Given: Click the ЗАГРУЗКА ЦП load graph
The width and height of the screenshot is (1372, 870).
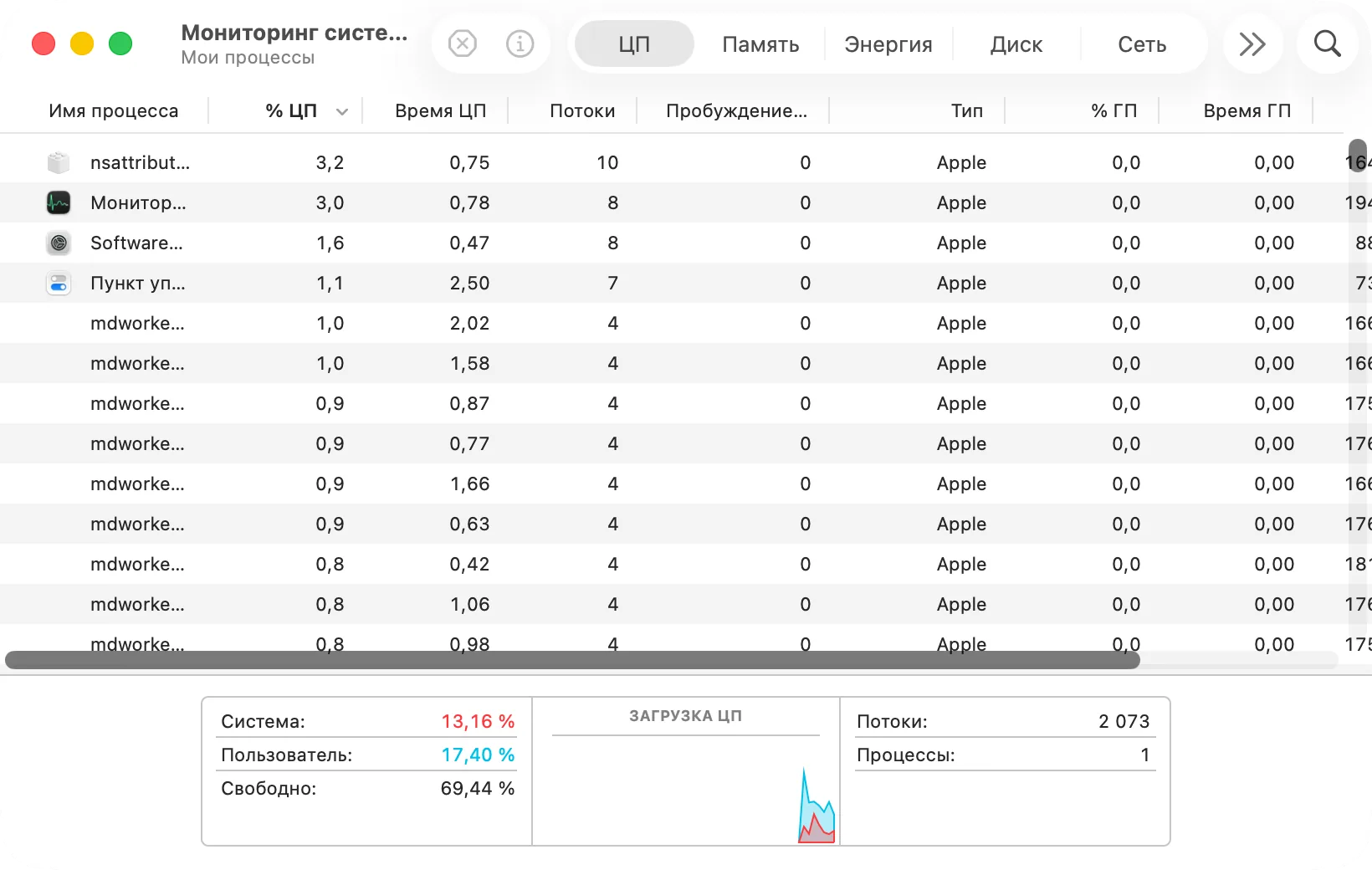Looking at the screenshot, I should click(686, 788).
